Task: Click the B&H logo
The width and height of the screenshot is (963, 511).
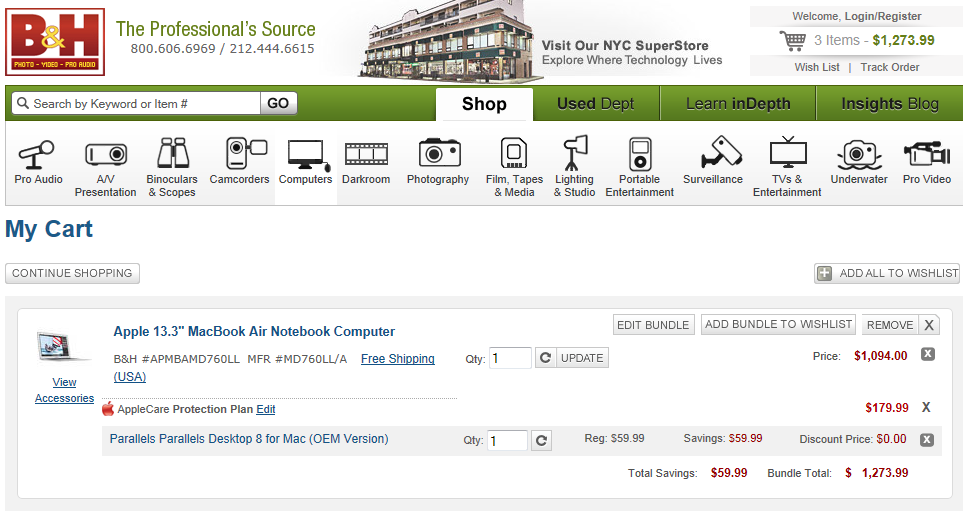Action: coord(55,42)
